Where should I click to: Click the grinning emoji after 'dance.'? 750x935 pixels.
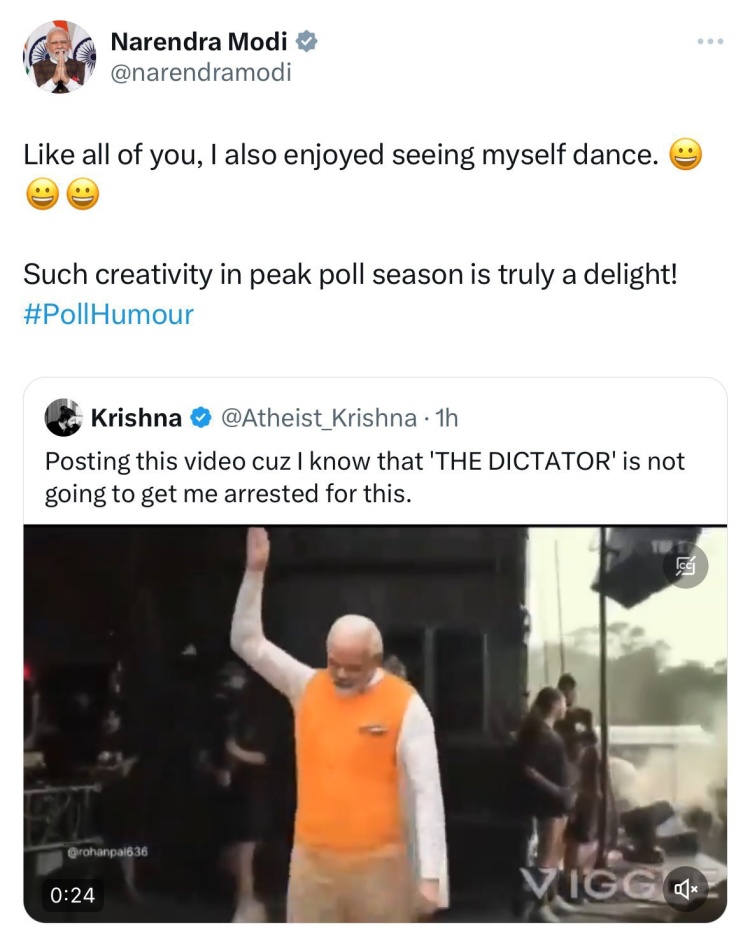pyautogui.click(x=685, y=155)
